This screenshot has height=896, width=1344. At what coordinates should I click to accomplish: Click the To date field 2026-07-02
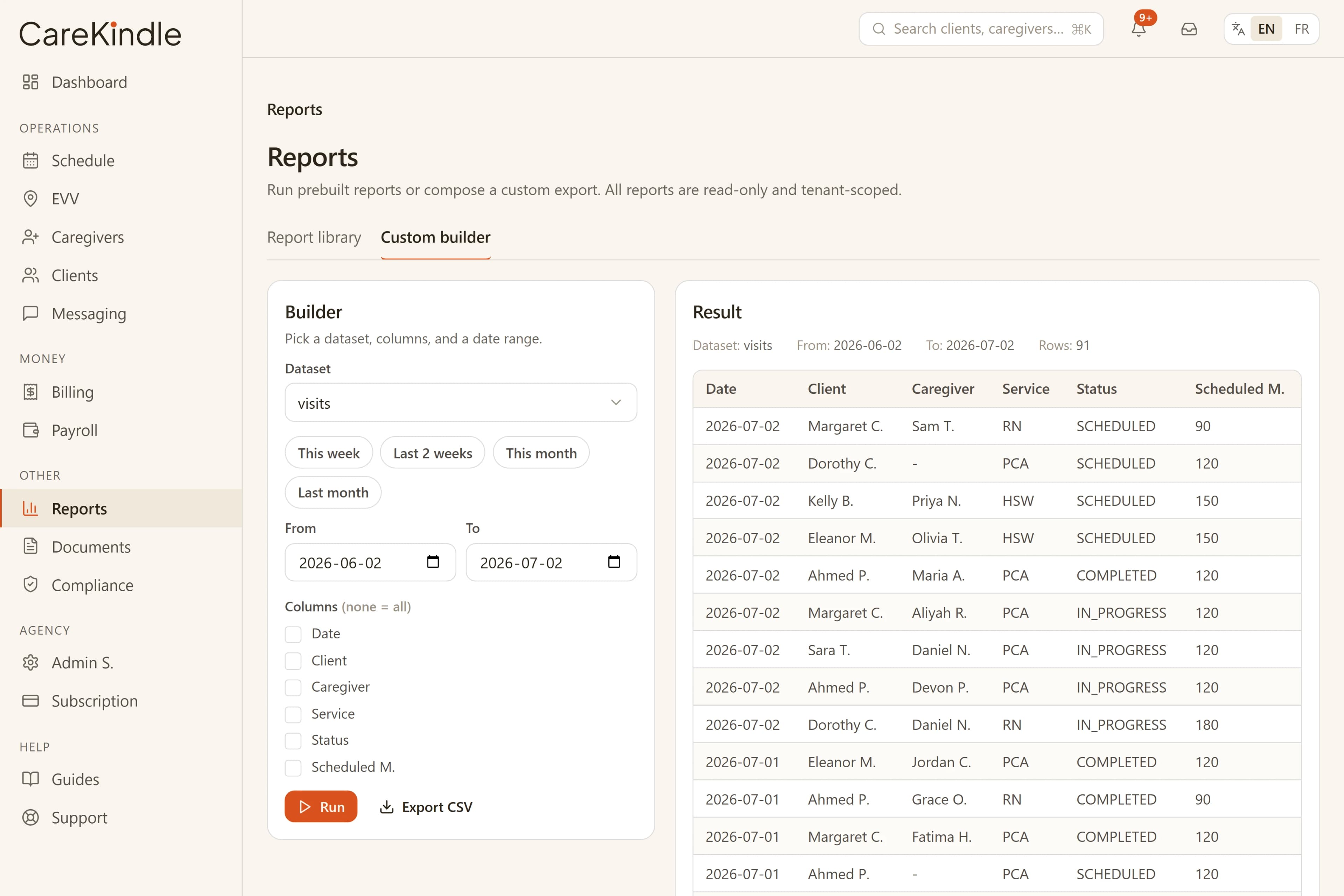[551, 562]
